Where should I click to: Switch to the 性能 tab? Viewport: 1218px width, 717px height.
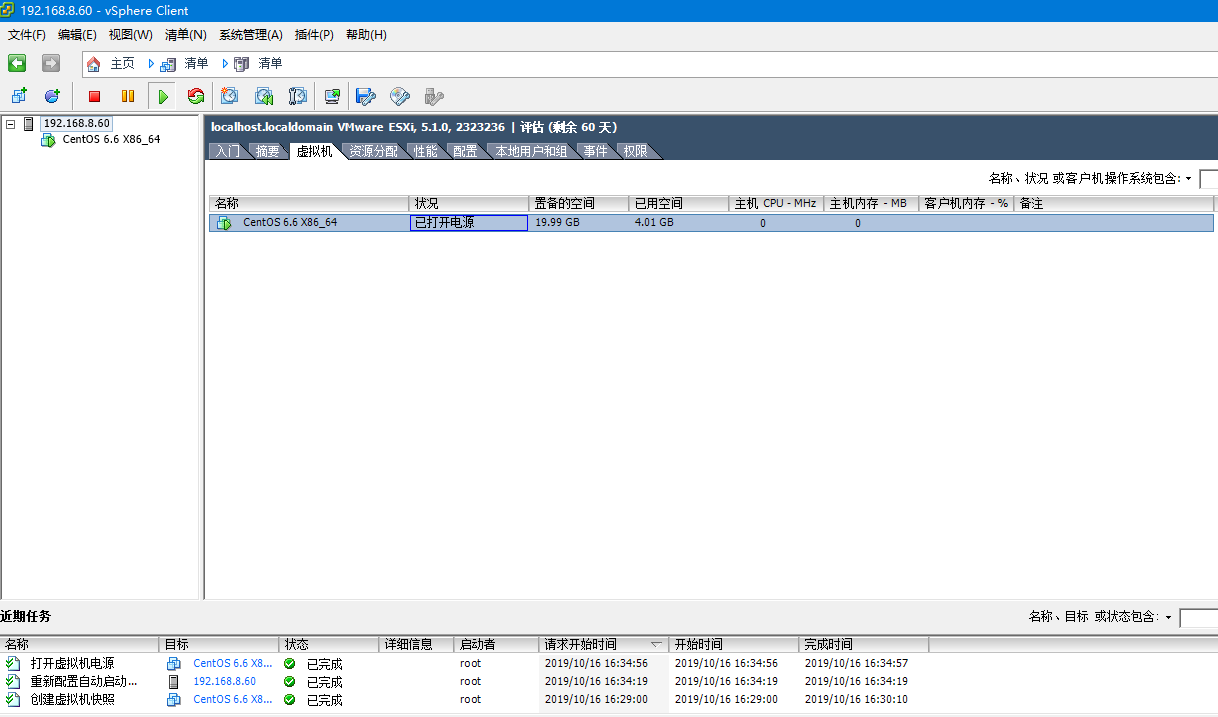(x=425, y=151)
